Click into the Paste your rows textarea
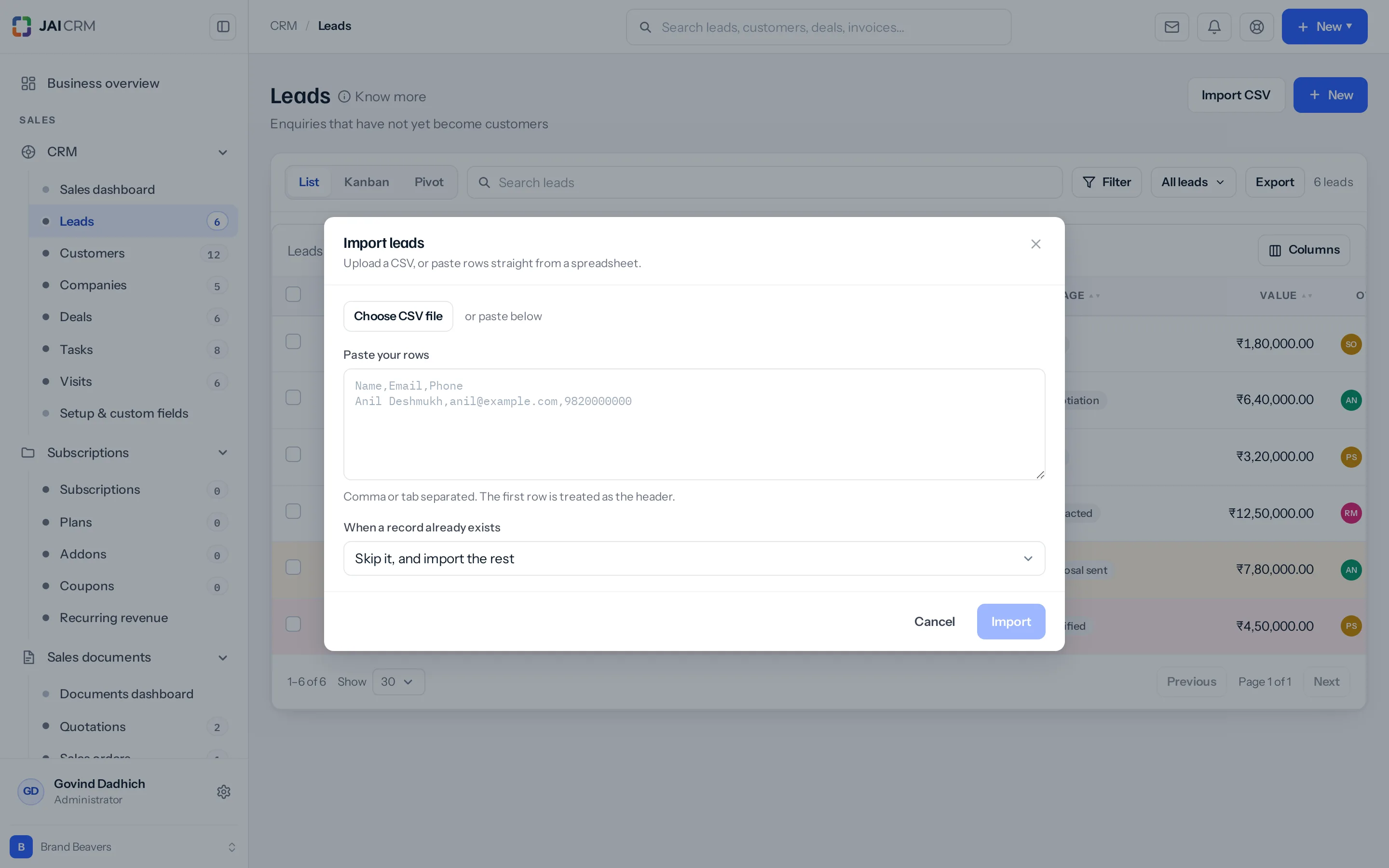This screenshot has height=868, width=1389. (x=694, y=424)
